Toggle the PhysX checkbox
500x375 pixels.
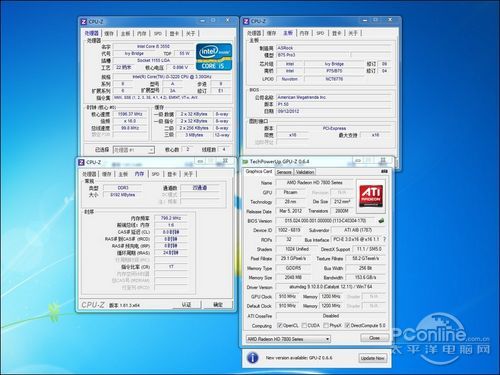pos(326,325)
